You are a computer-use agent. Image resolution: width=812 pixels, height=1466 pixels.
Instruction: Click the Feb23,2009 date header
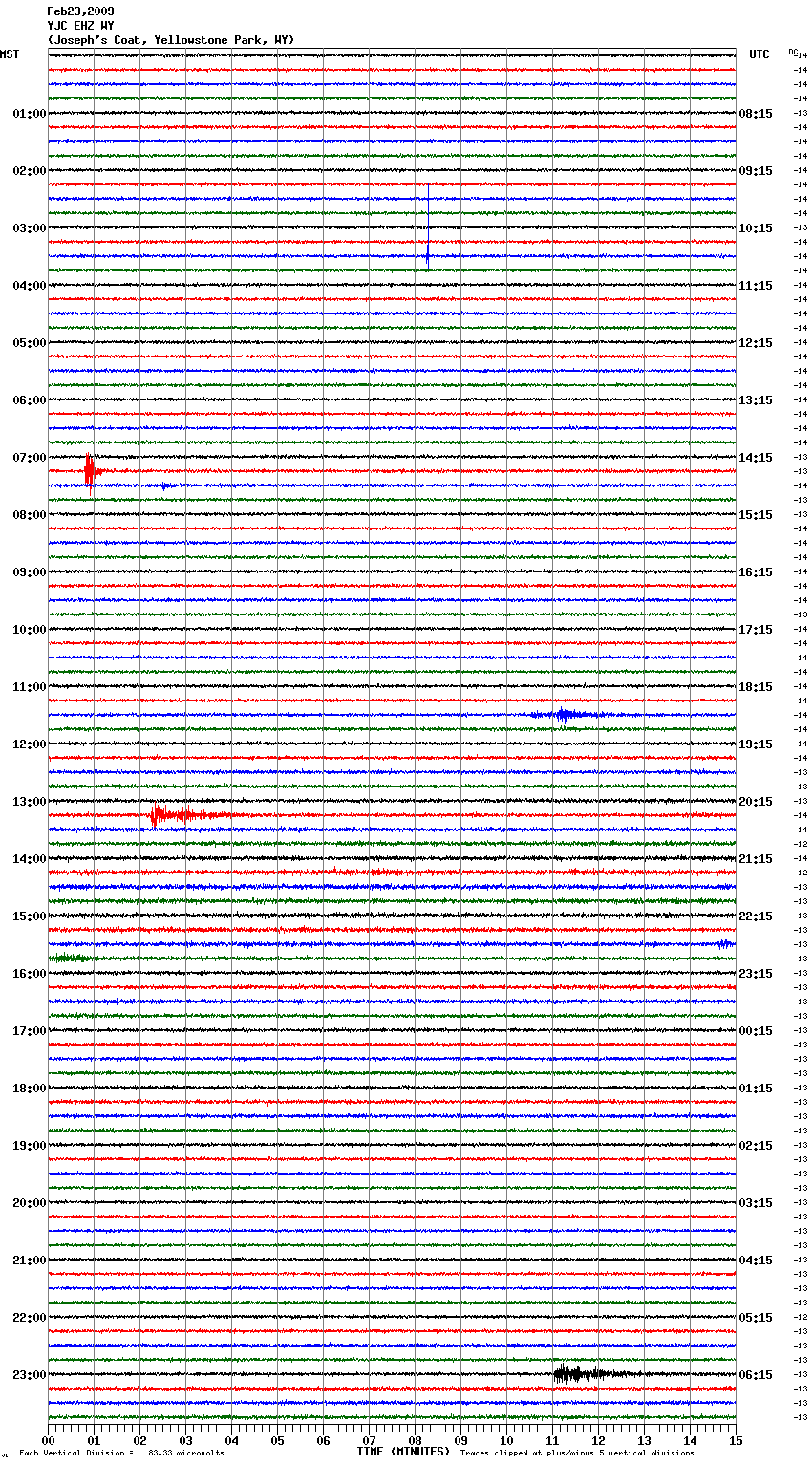[80, 11]
